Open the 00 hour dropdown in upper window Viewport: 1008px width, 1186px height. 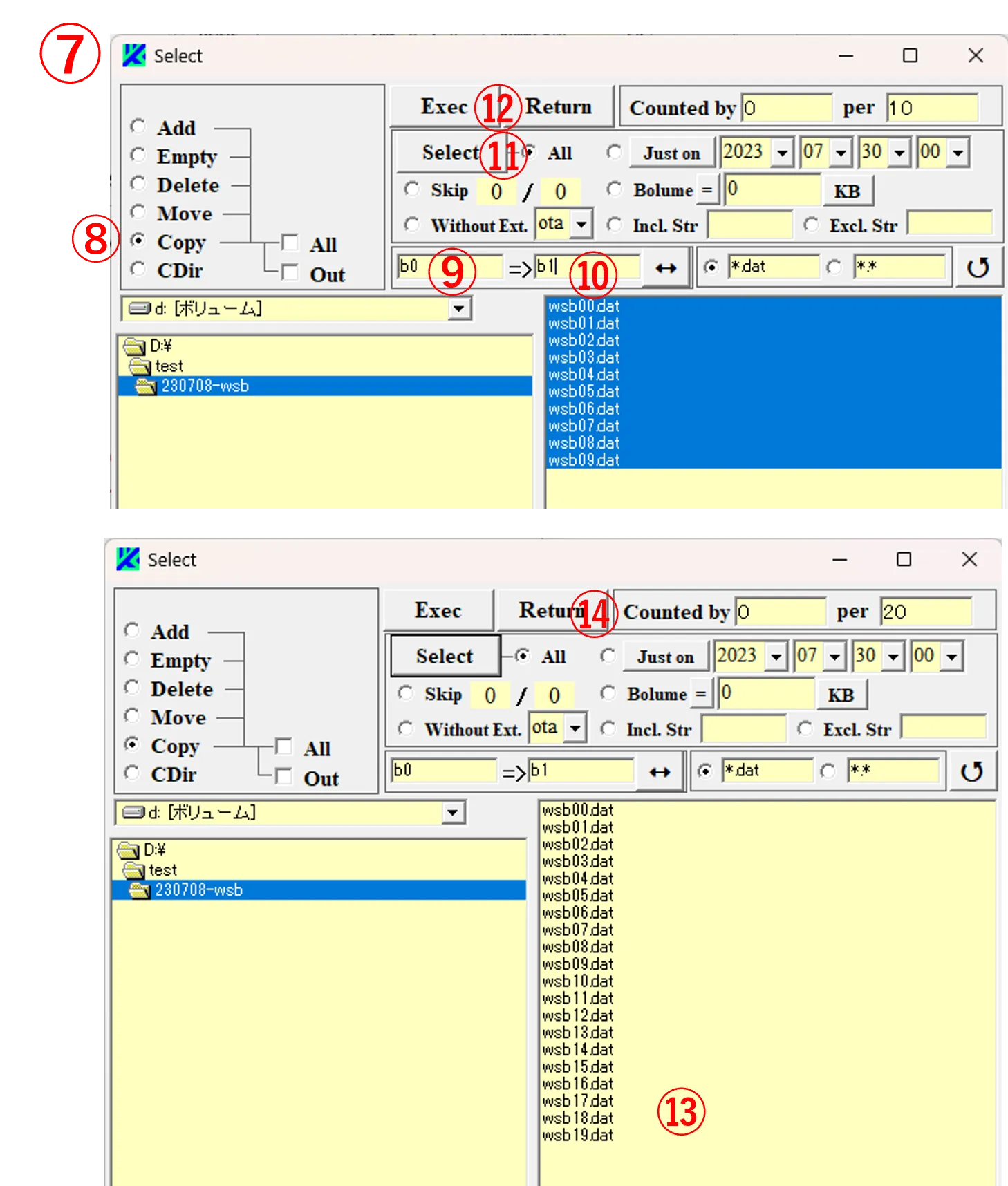click(x=958, y=153)
